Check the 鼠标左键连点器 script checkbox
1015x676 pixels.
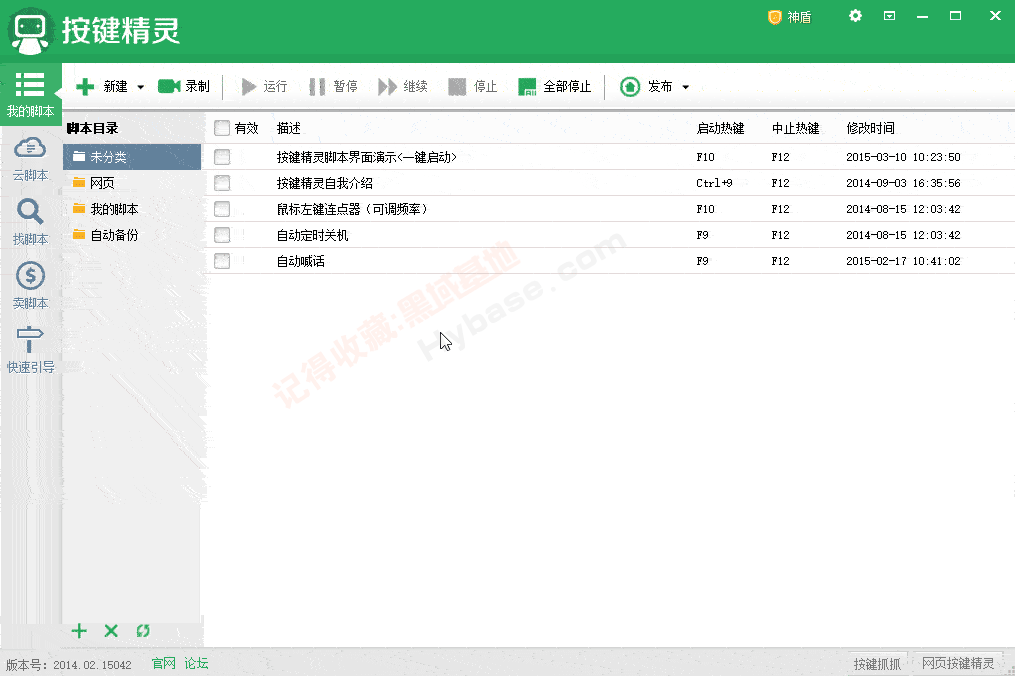click(222, 208)
